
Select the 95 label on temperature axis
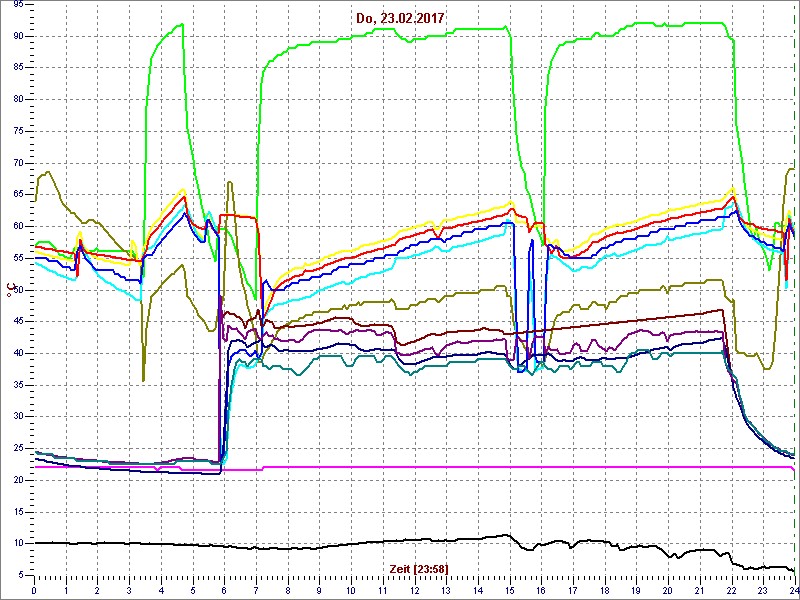point(17,4)
